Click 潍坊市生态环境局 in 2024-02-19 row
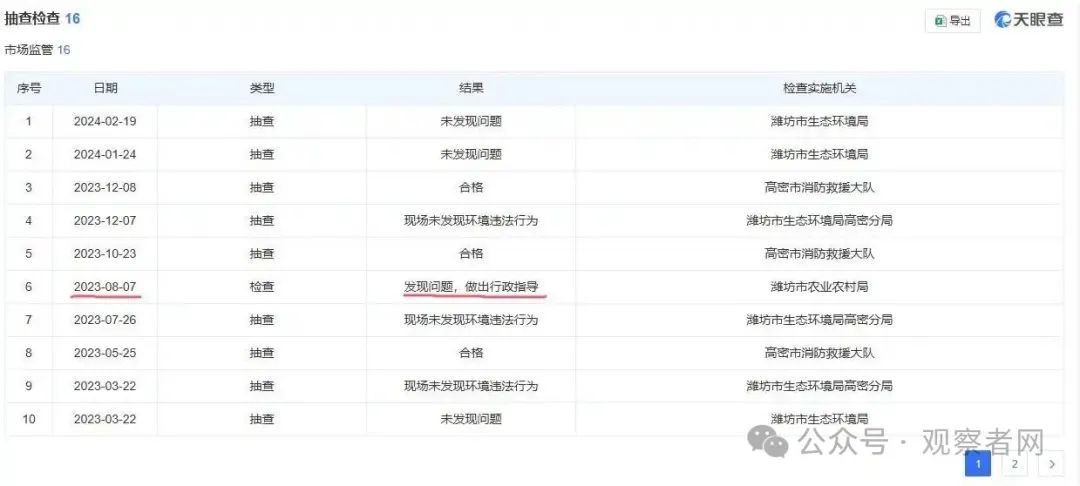The width and height of the screenshot is (1080, 486). tap(820, 121)
